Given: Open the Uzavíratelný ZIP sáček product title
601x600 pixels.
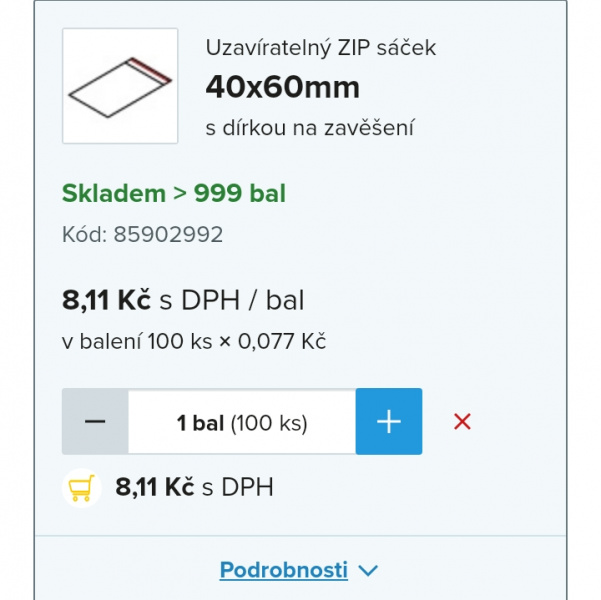Looking at the screenshot, I should coord(321,48).
